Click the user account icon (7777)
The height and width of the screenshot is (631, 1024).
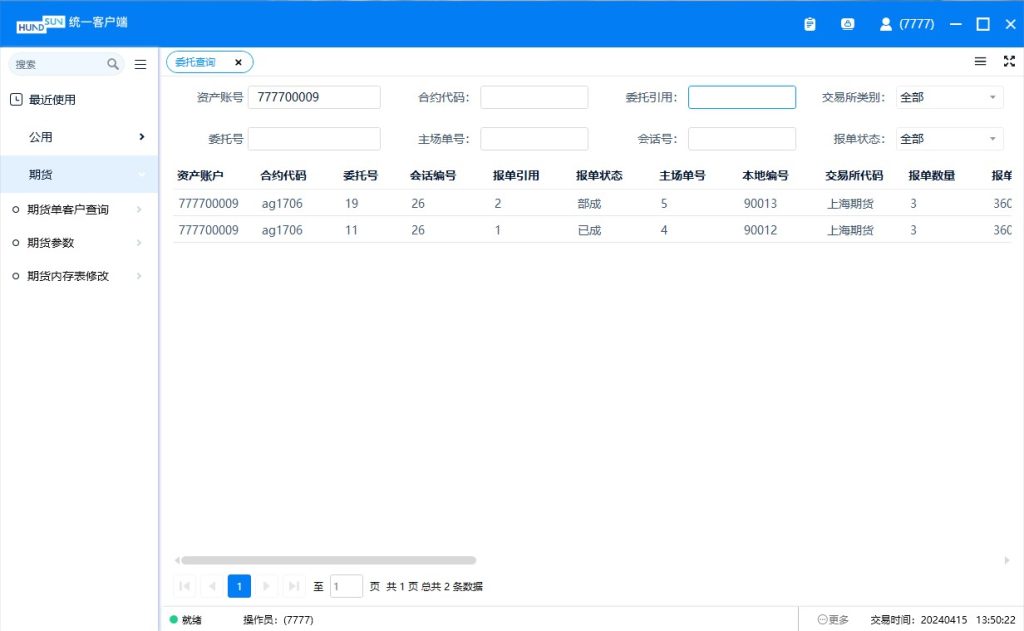click(x=885, y=24)
